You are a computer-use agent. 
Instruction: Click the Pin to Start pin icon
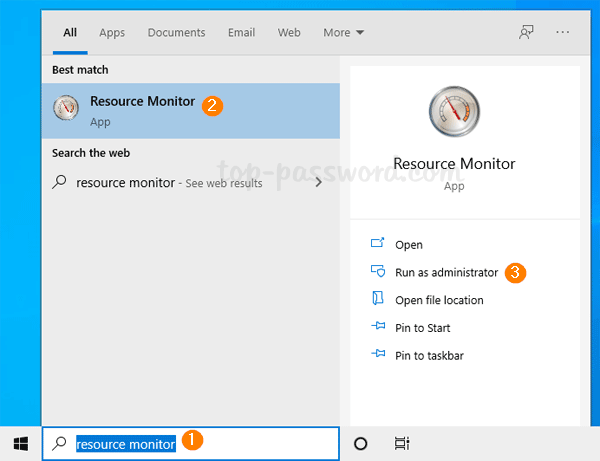(378, 328)
